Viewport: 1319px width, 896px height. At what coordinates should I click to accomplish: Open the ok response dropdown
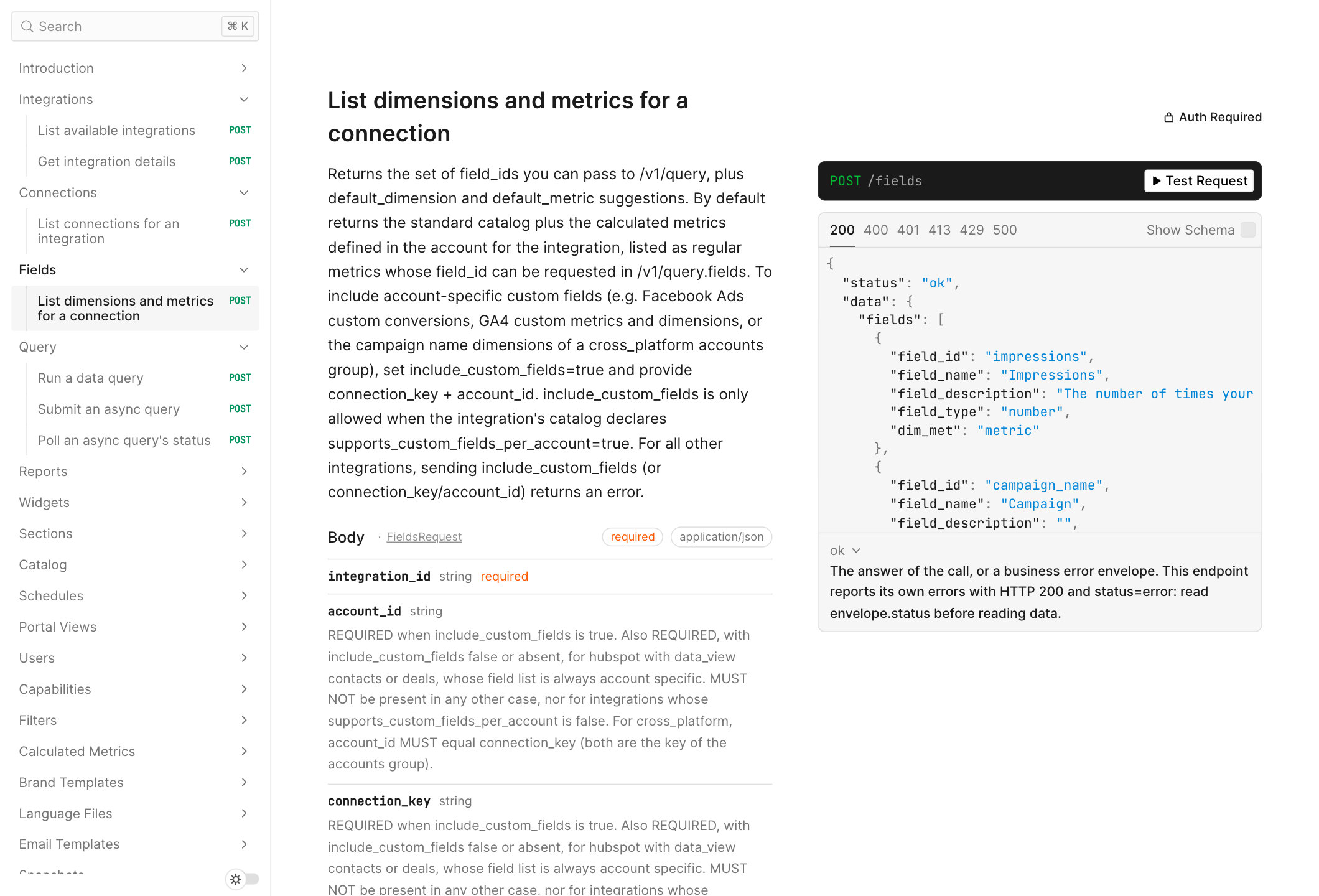845,551
